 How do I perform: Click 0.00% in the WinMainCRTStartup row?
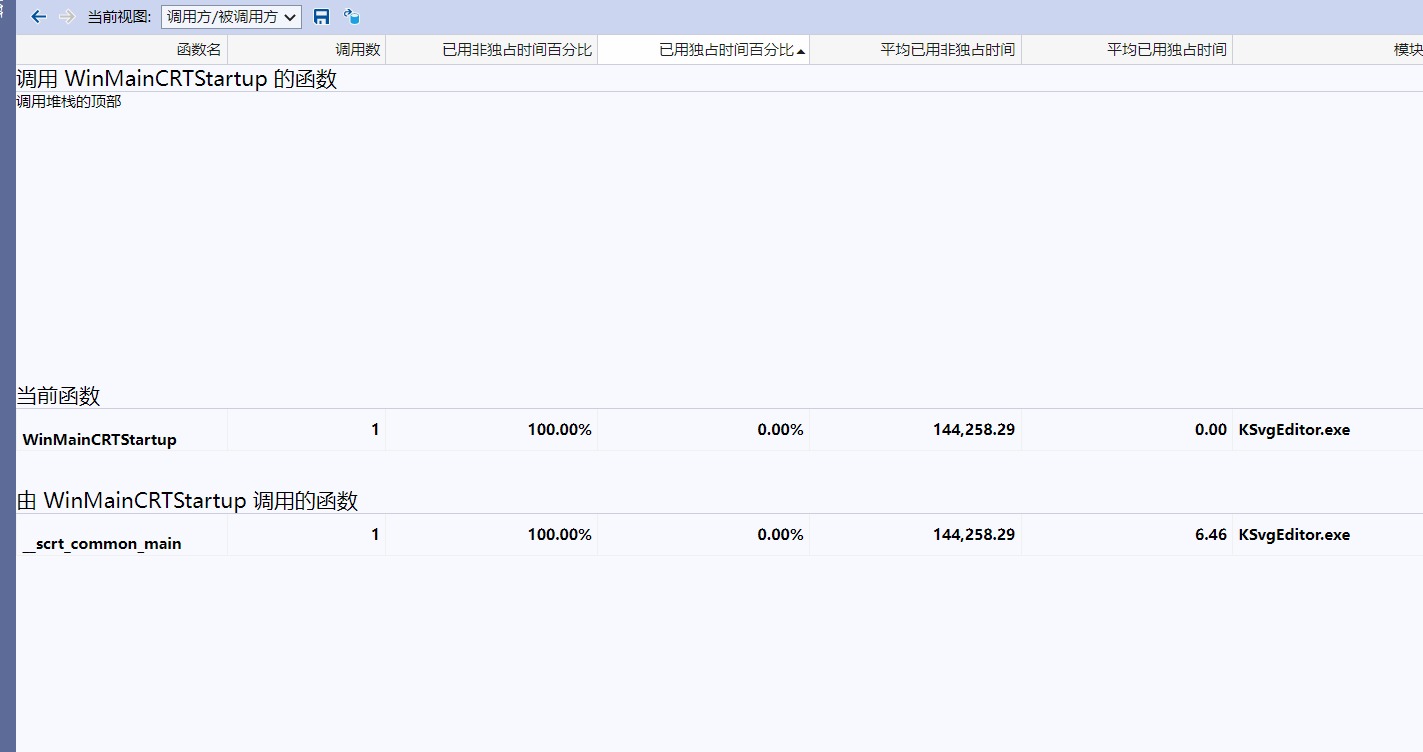781,430
